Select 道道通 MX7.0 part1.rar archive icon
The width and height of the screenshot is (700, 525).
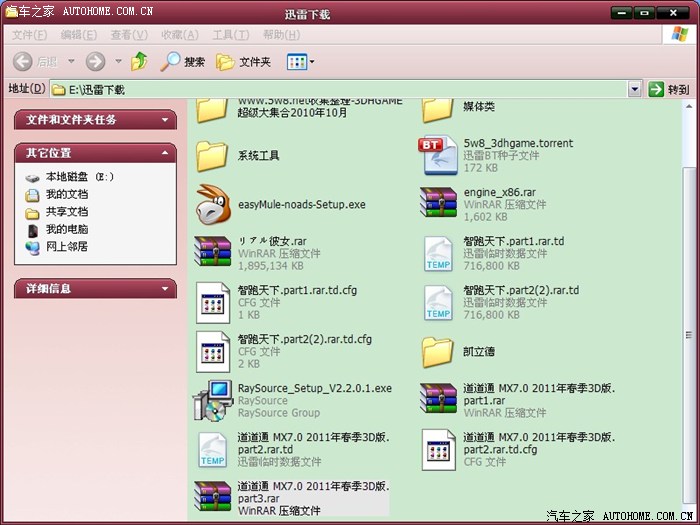click(438, 399)
